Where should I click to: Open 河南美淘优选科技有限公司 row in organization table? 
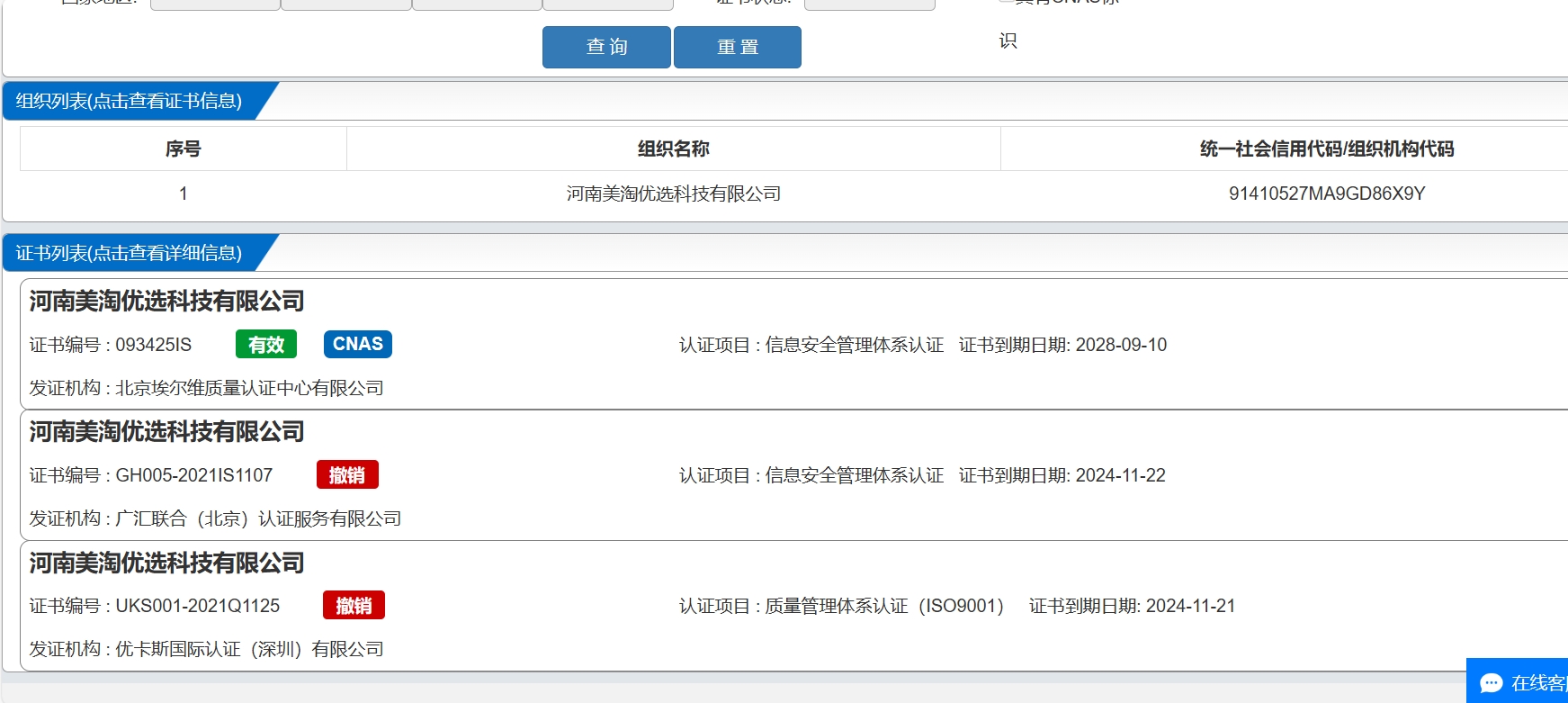tap(674, 194)
